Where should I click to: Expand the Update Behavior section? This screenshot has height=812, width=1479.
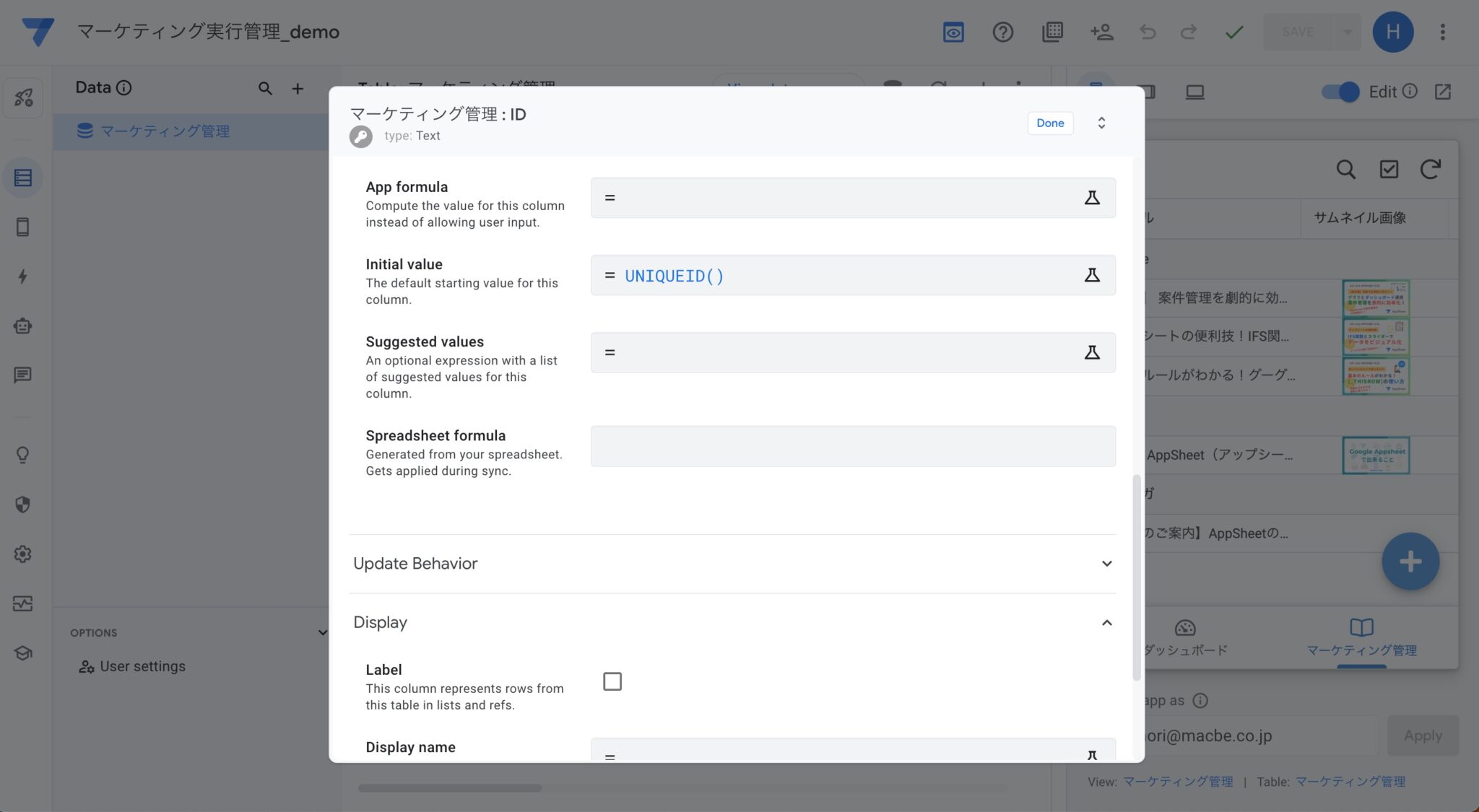pyautogui.click(x=1106, y=564)
